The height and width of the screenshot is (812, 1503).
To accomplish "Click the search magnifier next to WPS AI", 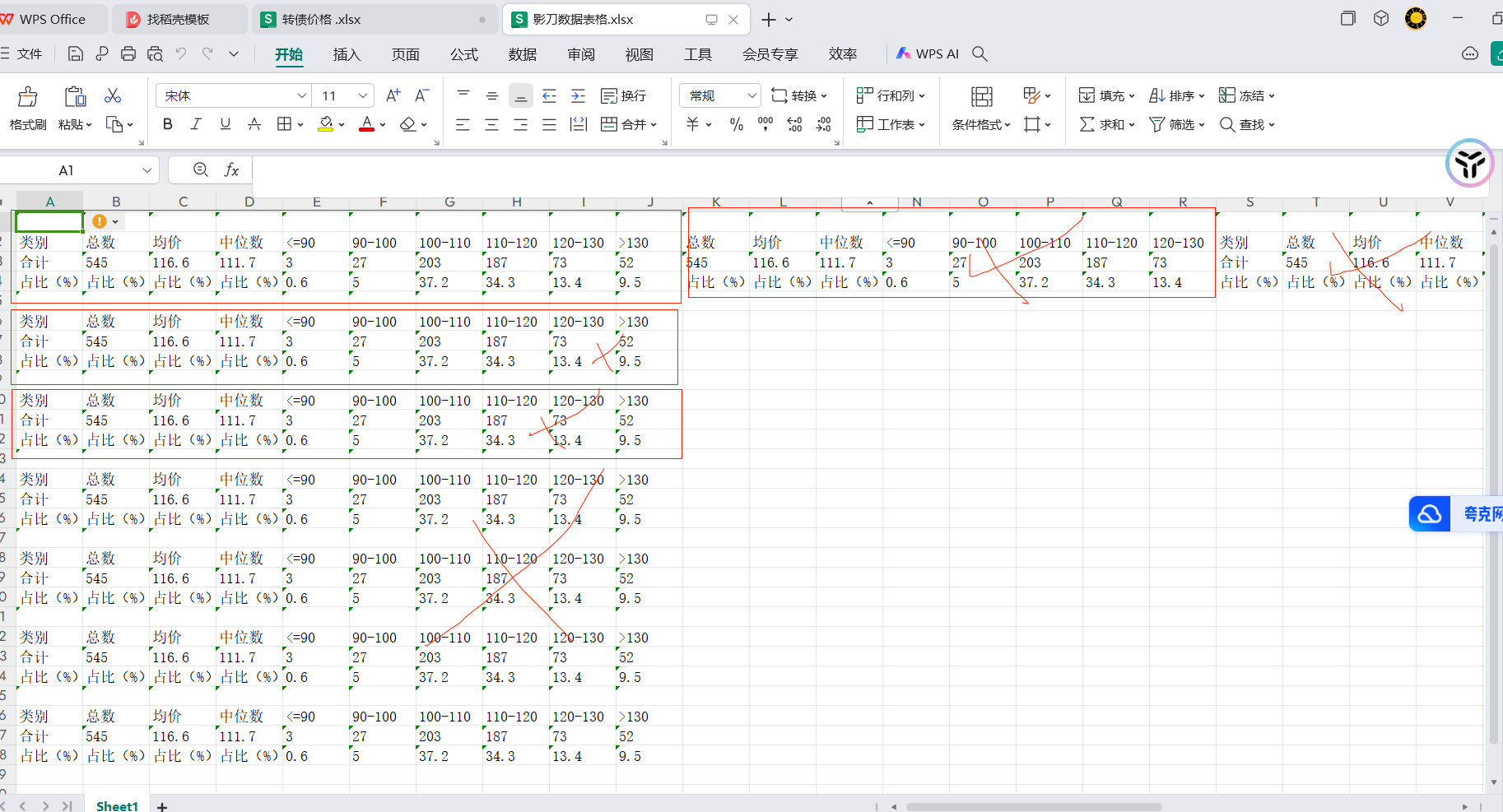I will 980,53.
